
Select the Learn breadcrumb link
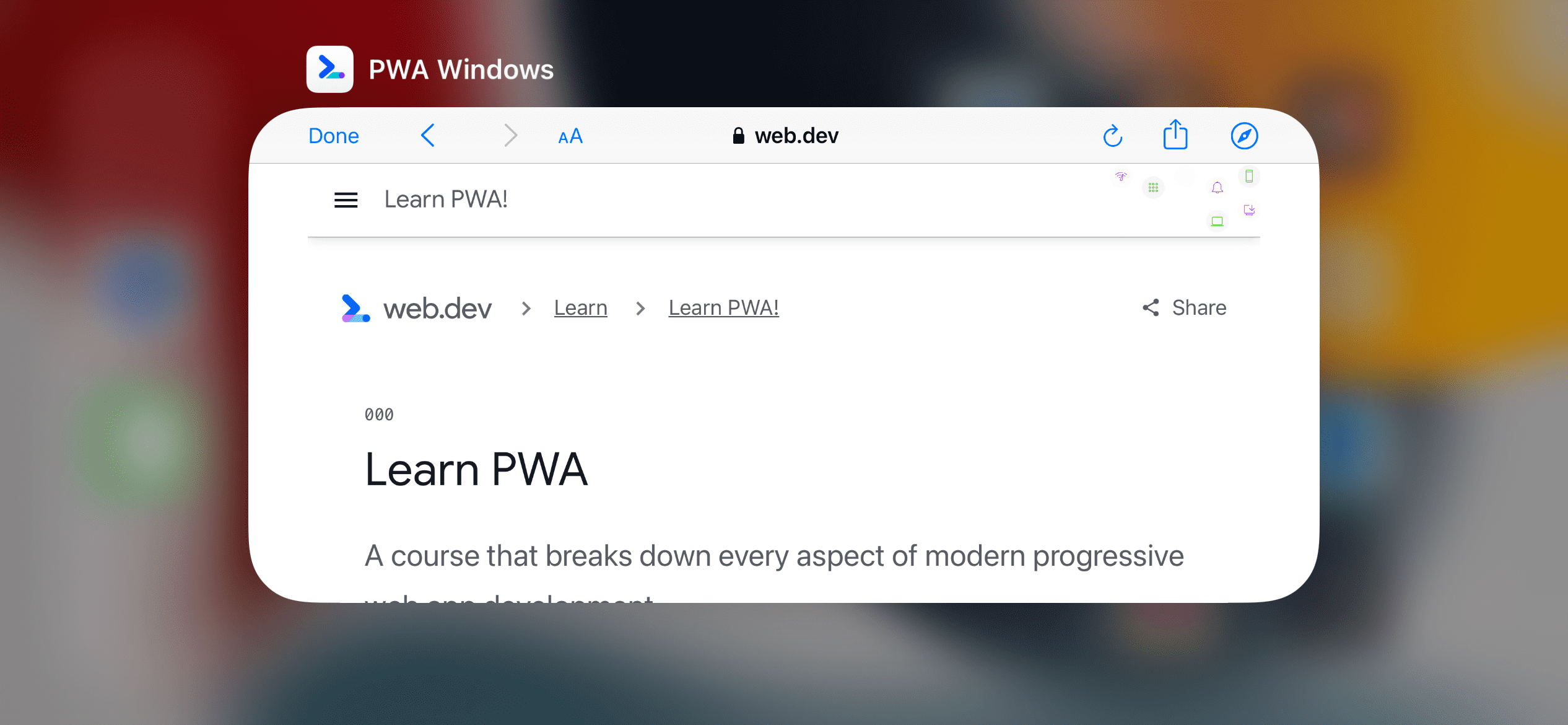(582, 307)
